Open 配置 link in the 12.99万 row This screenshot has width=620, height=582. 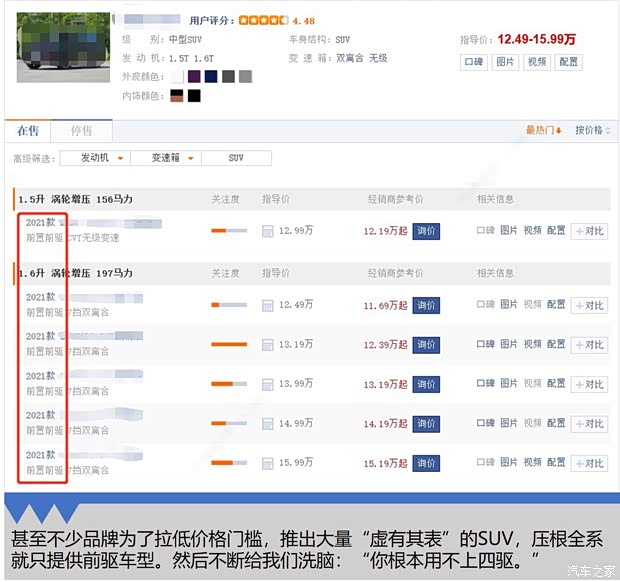pos(556,231)
